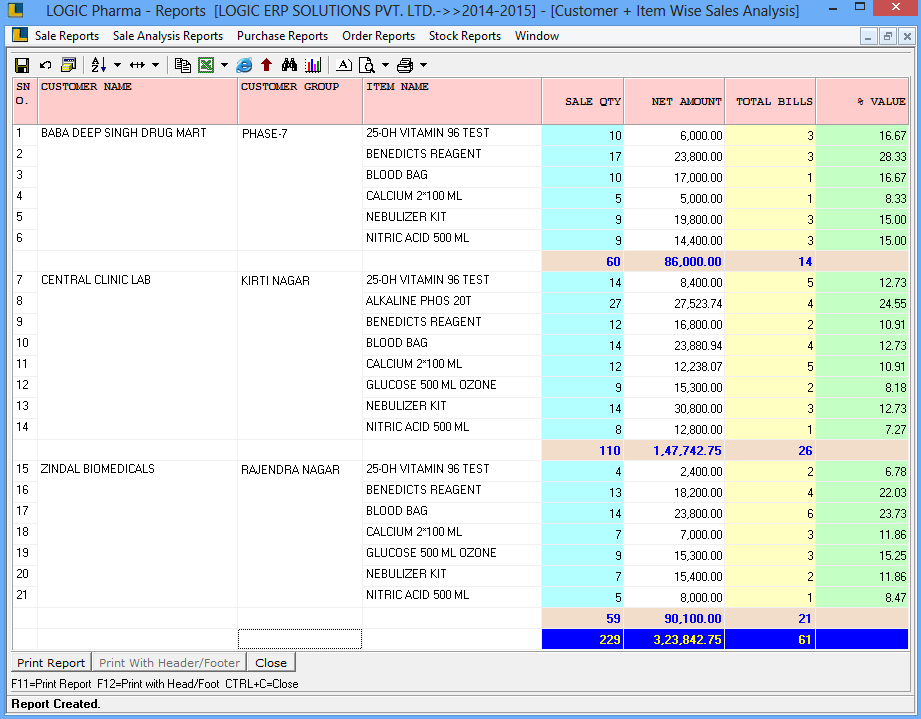Click the Print Report button
Viewport: 921px width, 719px height.
click(51, 663)
